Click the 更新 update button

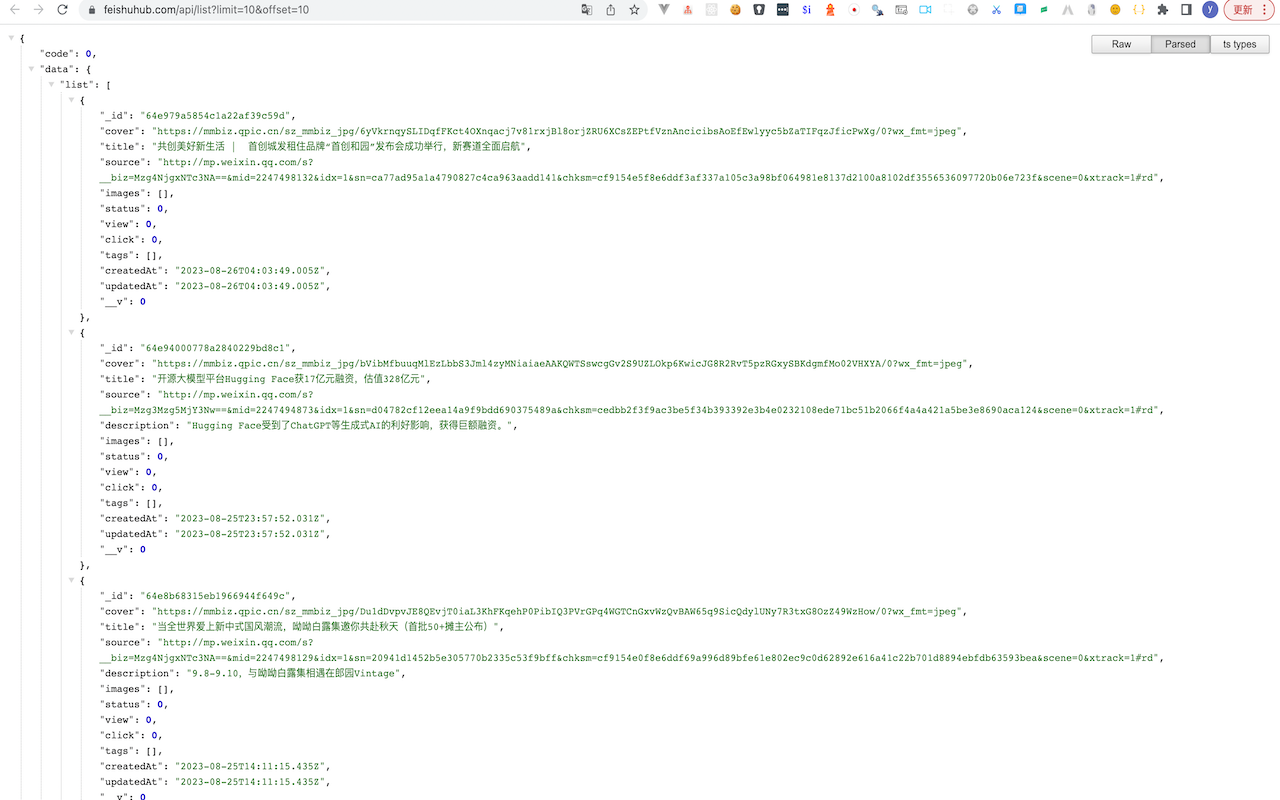point(1240,10)
